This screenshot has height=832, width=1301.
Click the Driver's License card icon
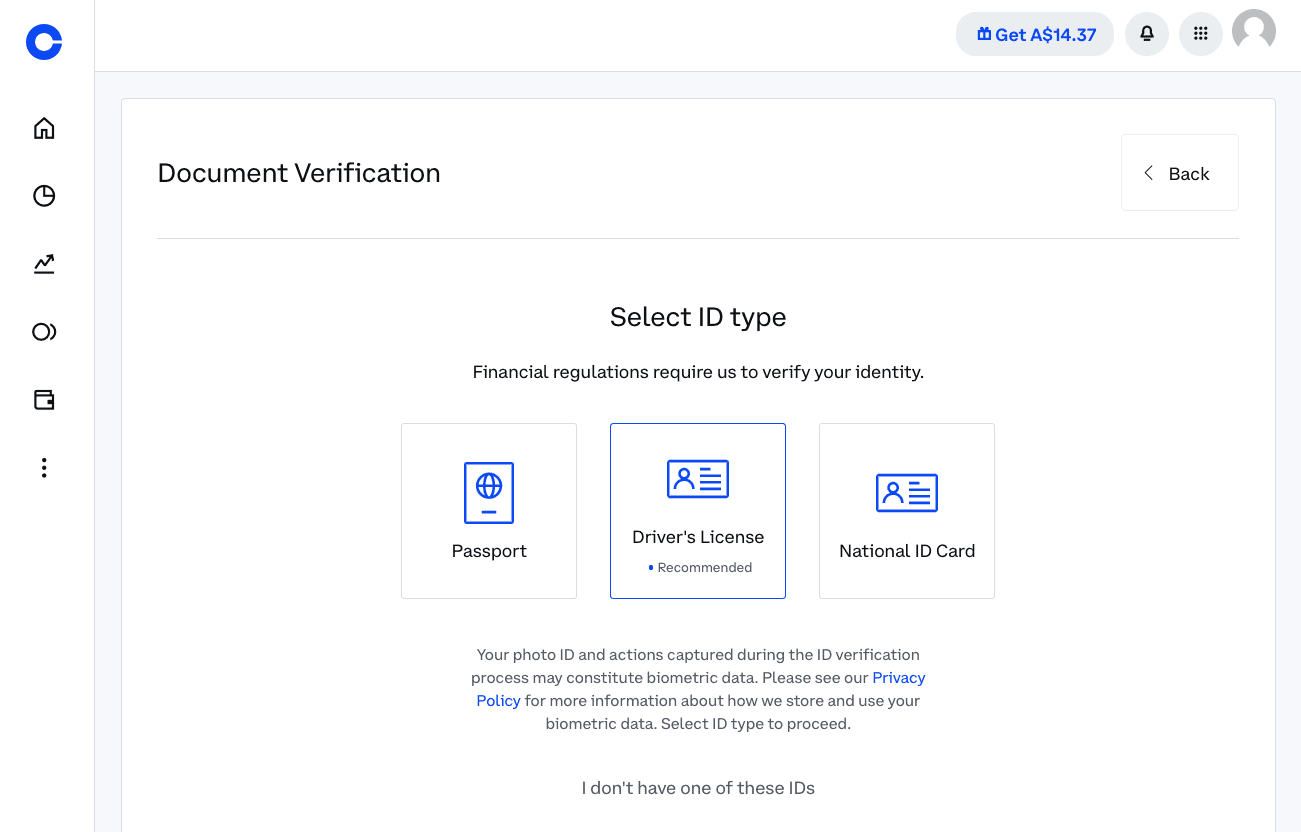[x=697, y=479]
